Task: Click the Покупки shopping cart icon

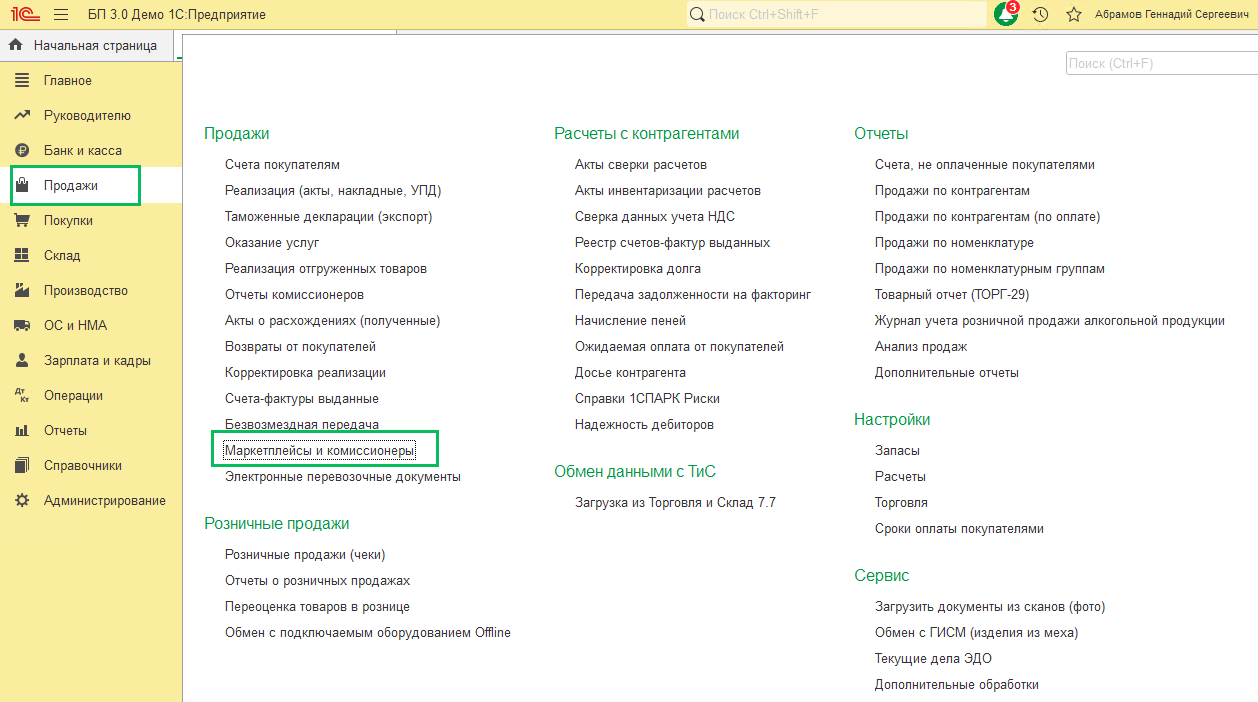Action: pyautogui.click(x=22, y=221)
